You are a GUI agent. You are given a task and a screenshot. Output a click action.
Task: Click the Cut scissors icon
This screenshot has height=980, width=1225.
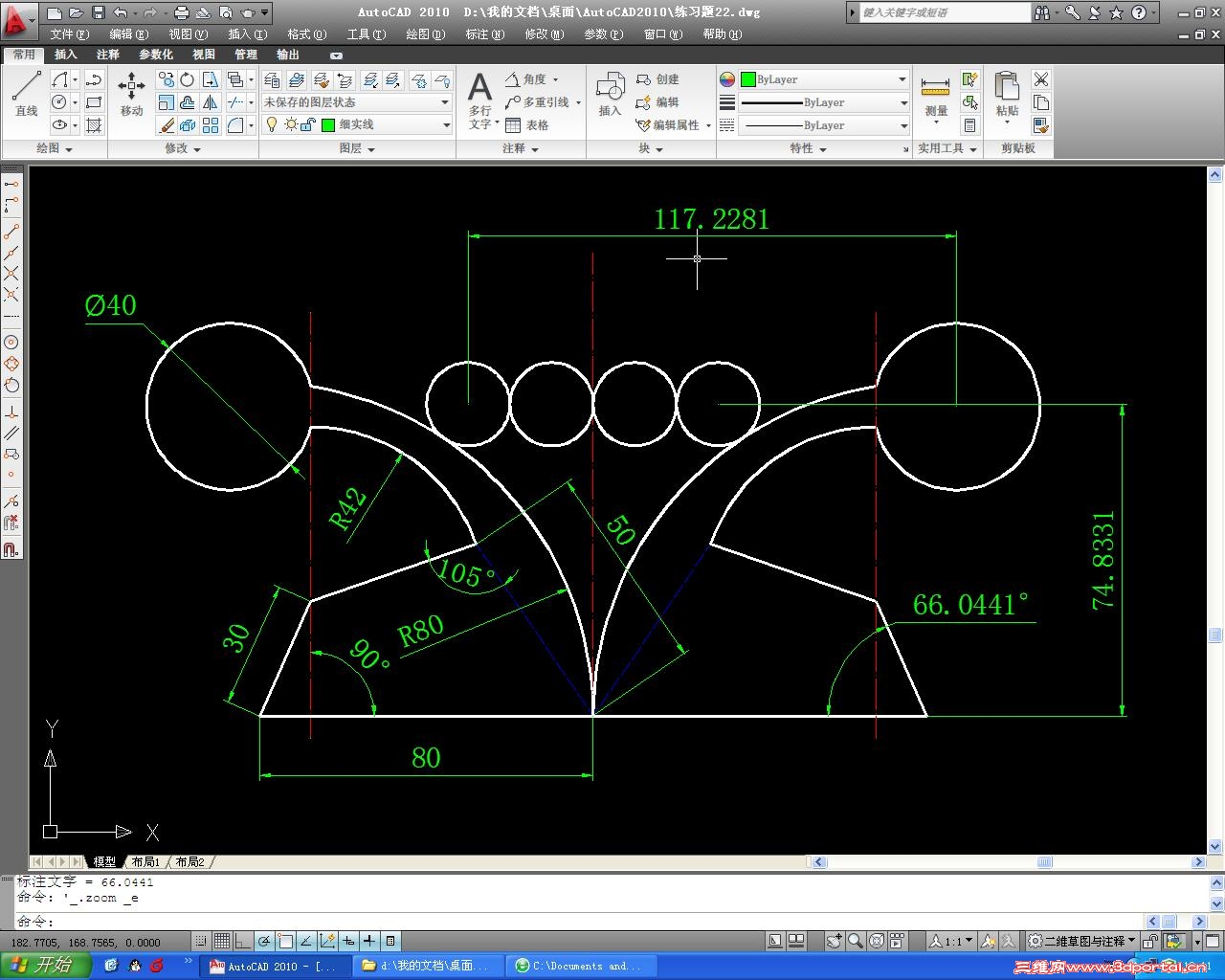click(x=1041, y=79)
